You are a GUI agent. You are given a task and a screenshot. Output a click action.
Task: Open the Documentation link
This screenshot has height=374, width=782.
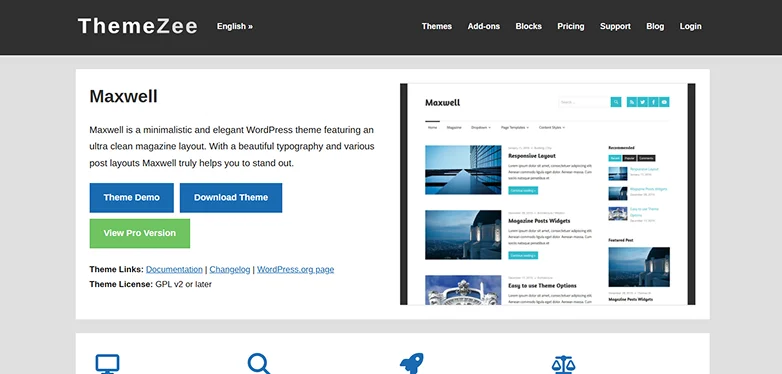(x=174, y=269)
